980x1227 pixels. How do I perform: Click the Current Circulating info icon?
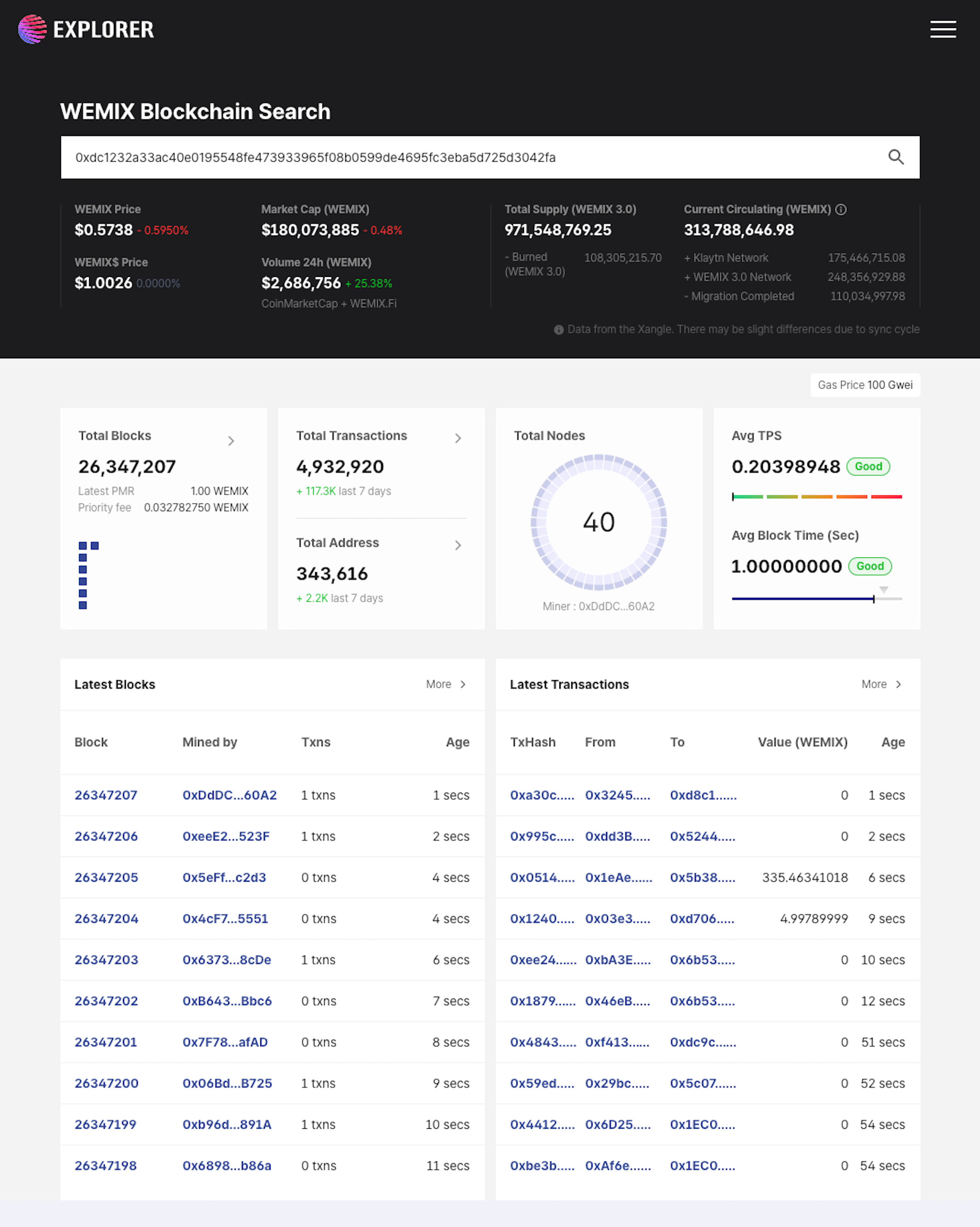[841, 209]
